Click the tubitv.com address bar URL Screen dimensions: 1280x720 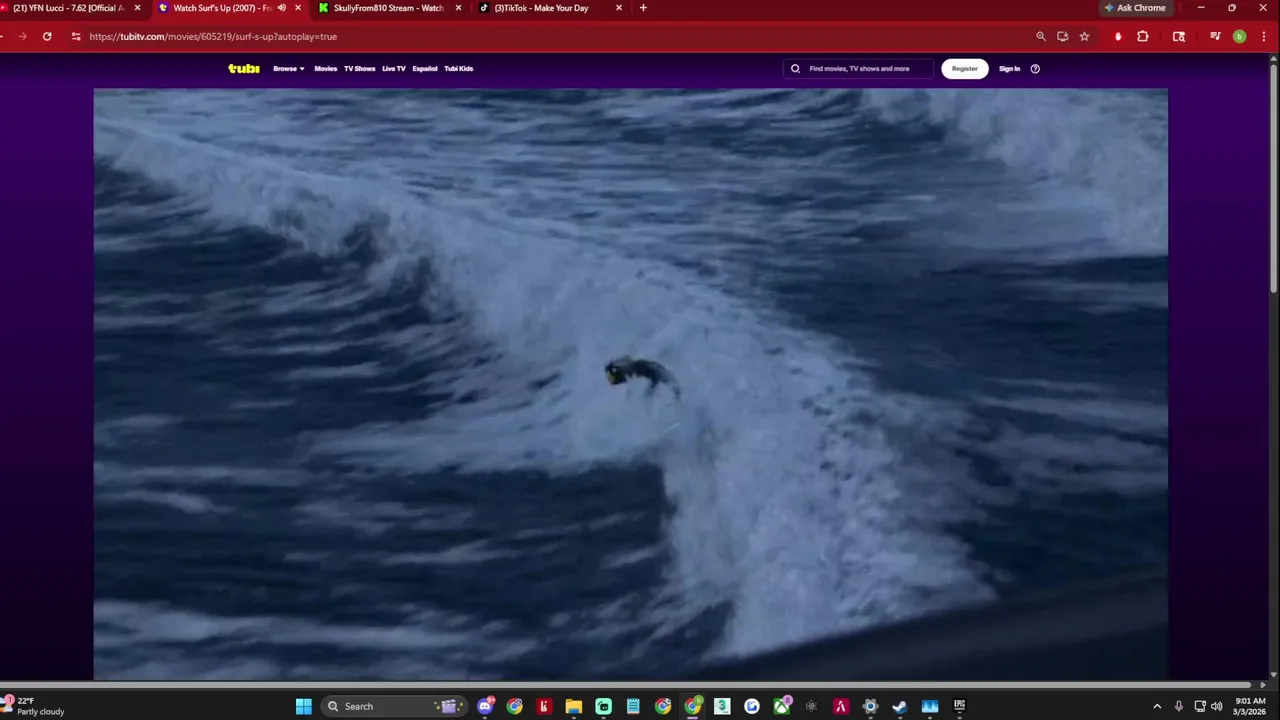click(x=213, y=37)
